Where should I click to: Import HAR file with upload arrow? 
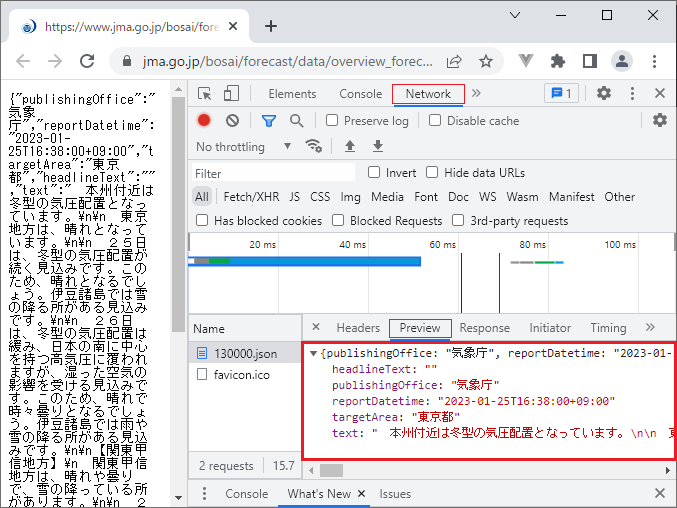(350, 146)
